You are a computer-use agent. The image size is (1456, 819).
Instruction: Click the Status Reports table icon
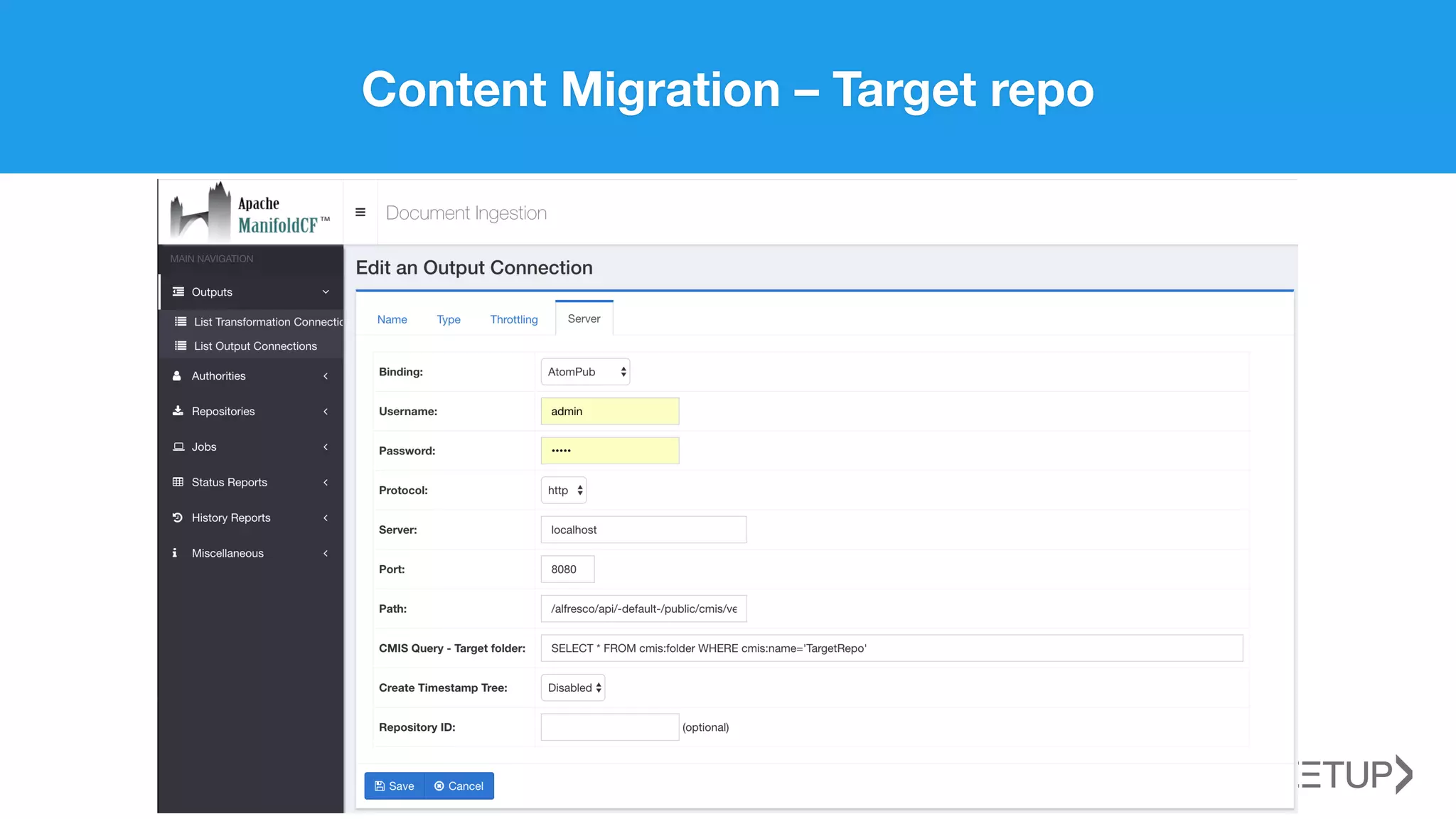[x=178, y=483]
